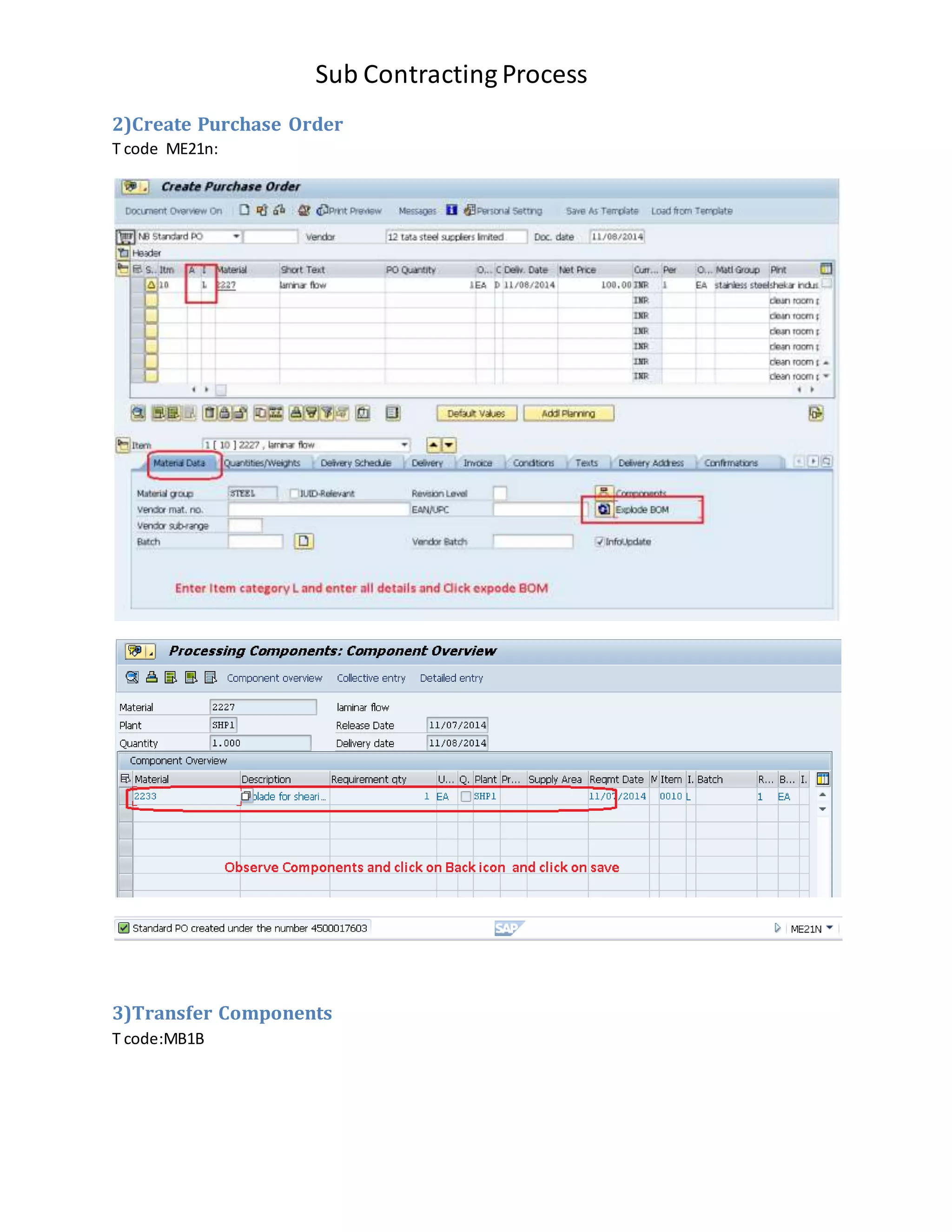Click the select-all icon left of Material column header
This screenshot has height=1232, width=952.
click(x=125, y=779)
